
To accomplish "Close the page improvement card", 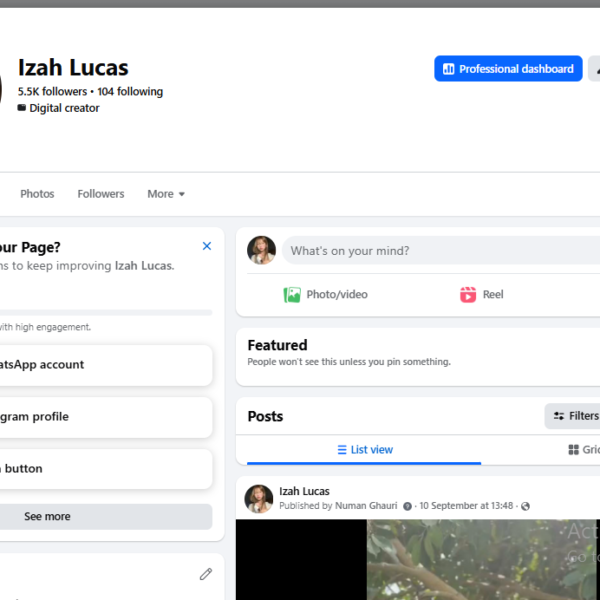I will tap(207, 246).
